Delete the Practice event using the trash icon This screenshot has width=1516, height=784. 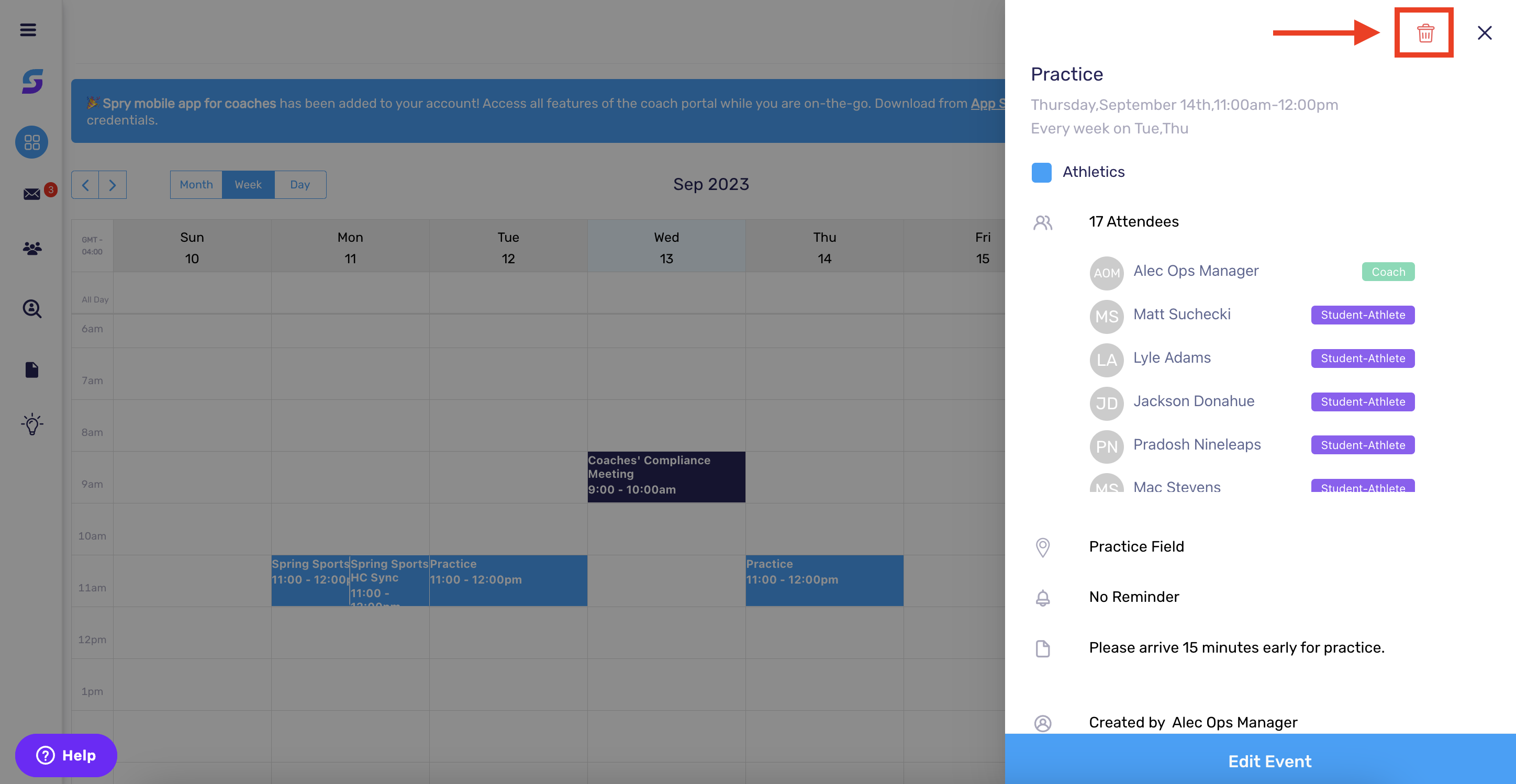(x=1424, y=33)
